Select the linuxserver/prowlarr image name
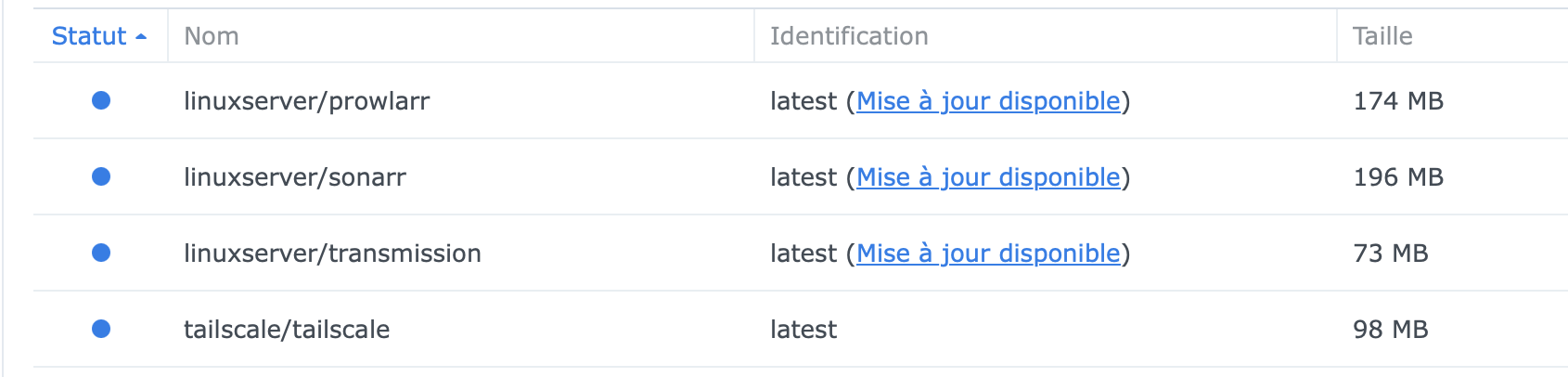Viewport: 1568px width, 377px height. pos(306,101)
